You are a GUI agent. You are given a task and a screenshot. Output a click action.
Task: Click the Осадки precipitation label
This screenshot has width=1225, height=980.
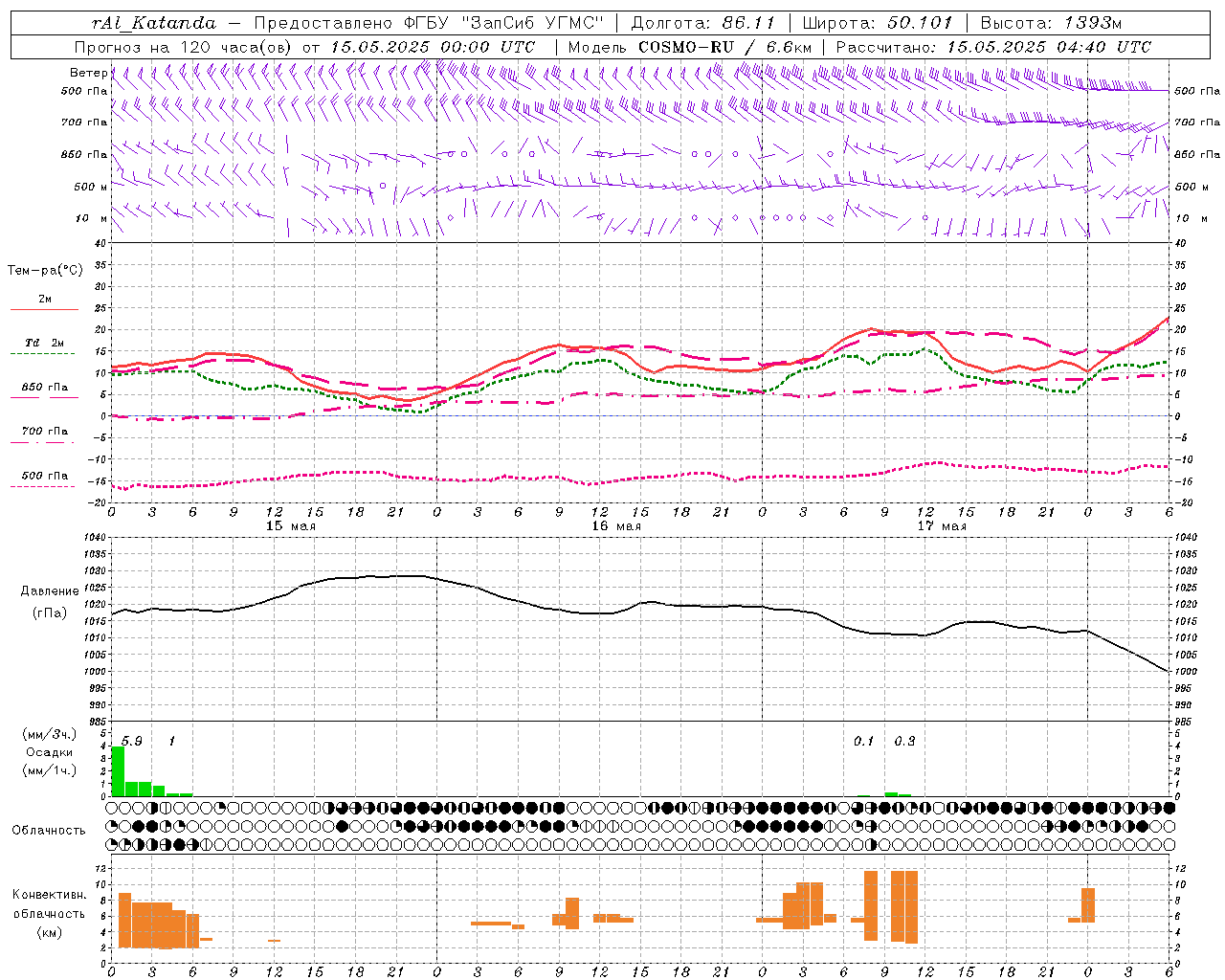coord(50,752)
